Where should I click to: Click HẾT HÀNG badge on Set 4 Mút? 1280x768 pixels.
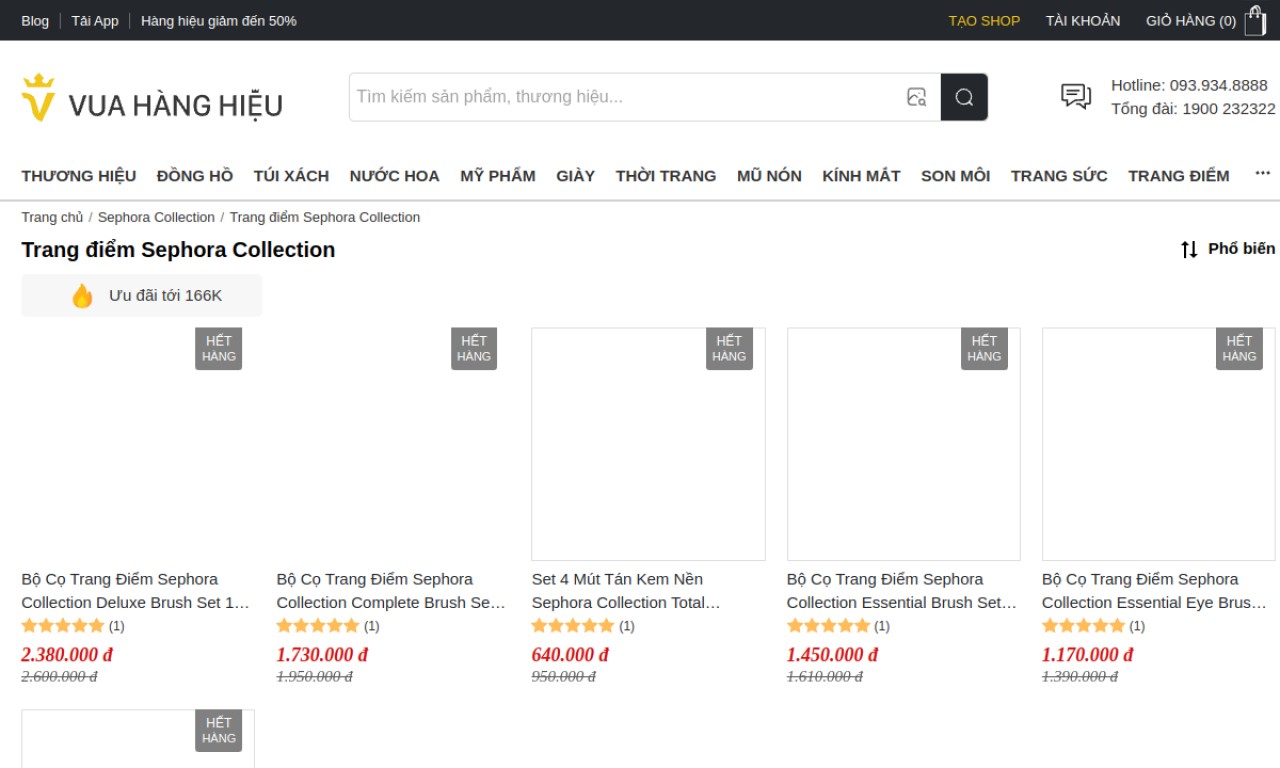point(729,349)
